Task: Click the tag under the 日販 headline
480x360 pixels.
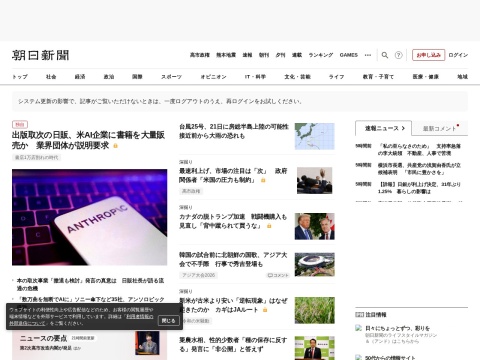Action: [36, 157]
